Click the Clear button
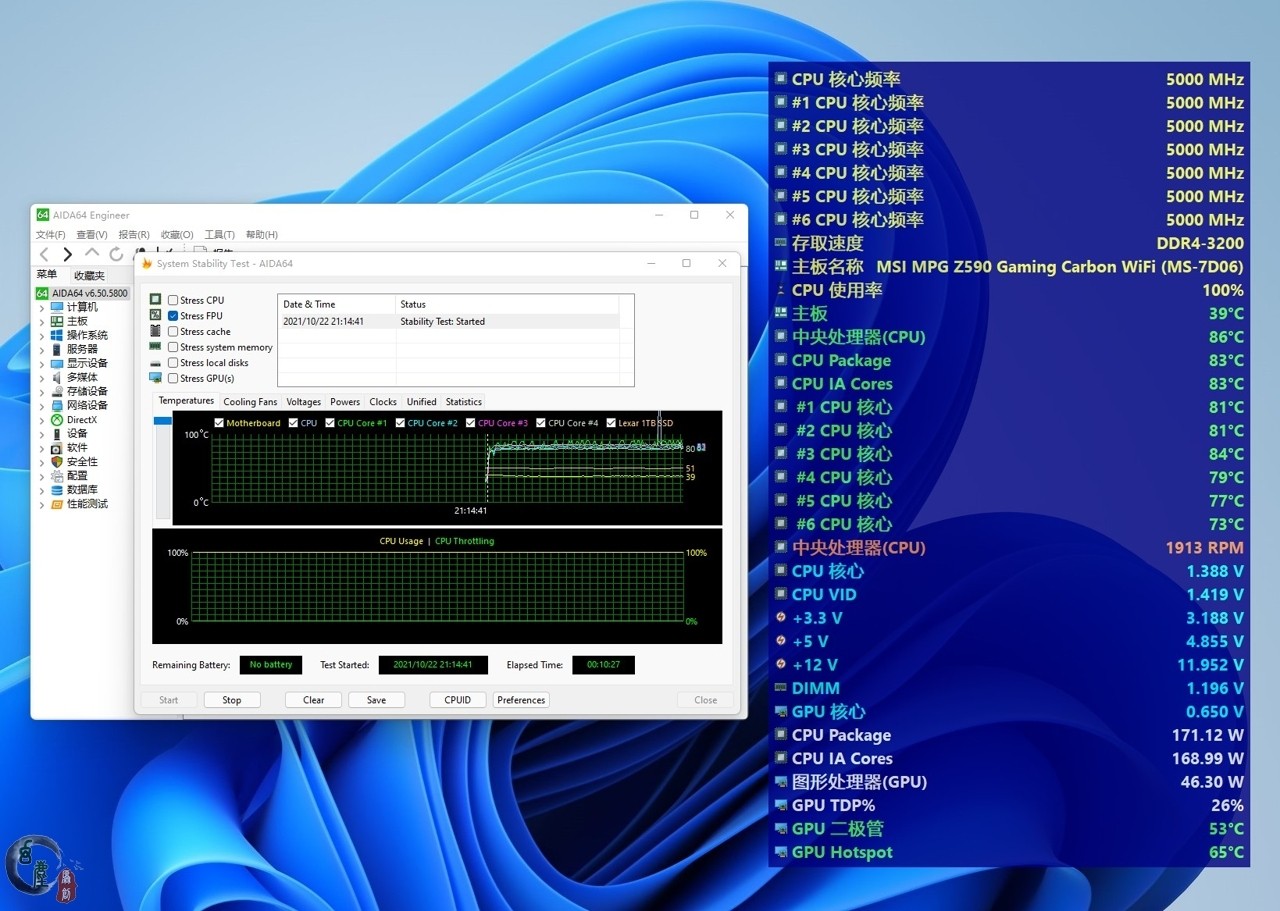This screenshot has height=911, width=1280. point(314,700)
